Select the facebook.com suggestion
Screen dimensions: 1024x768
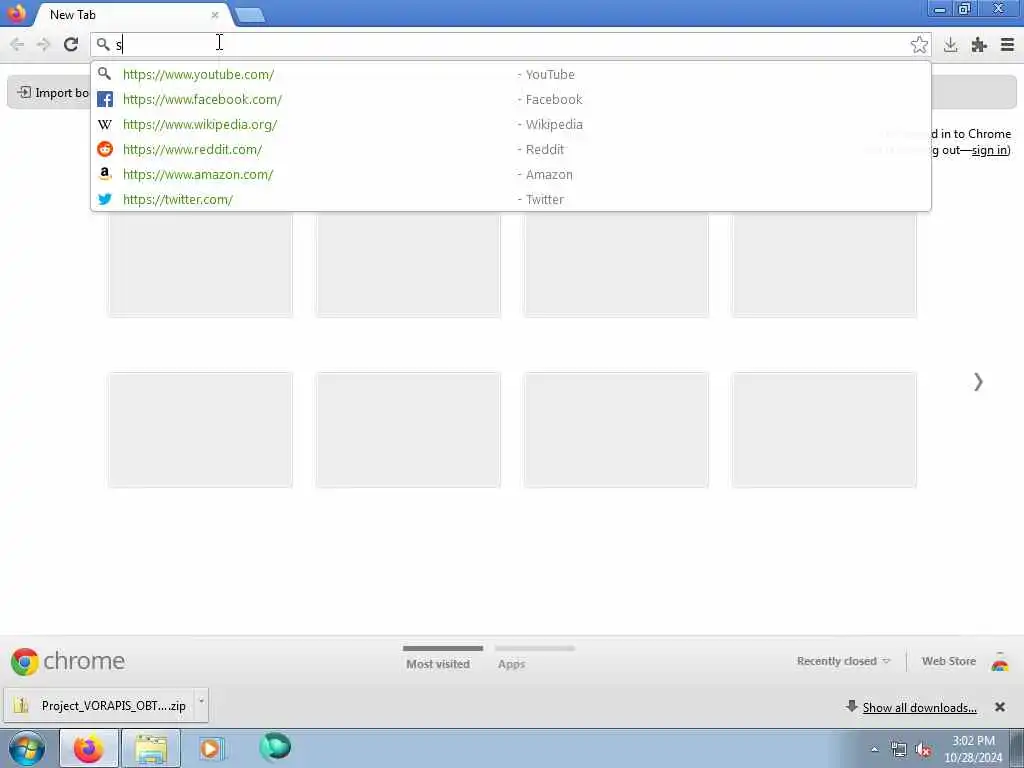511,99
